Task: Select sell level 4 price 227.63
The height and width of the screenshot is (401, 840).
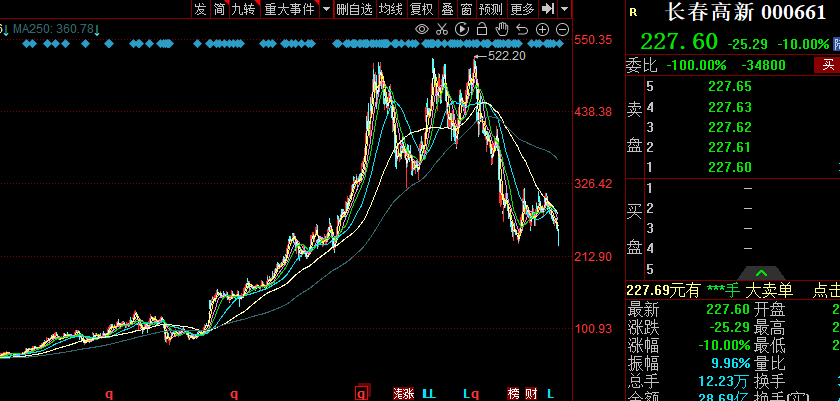Action: click(x=730, y=107)
